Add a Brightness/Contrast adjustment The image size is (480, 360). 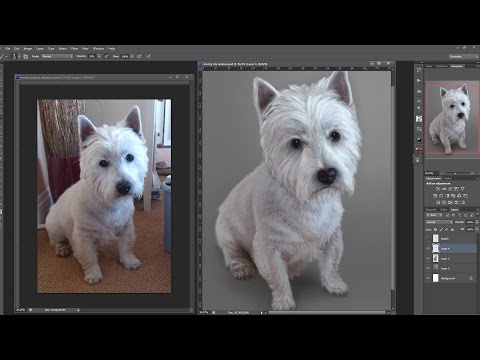point(438,189)
